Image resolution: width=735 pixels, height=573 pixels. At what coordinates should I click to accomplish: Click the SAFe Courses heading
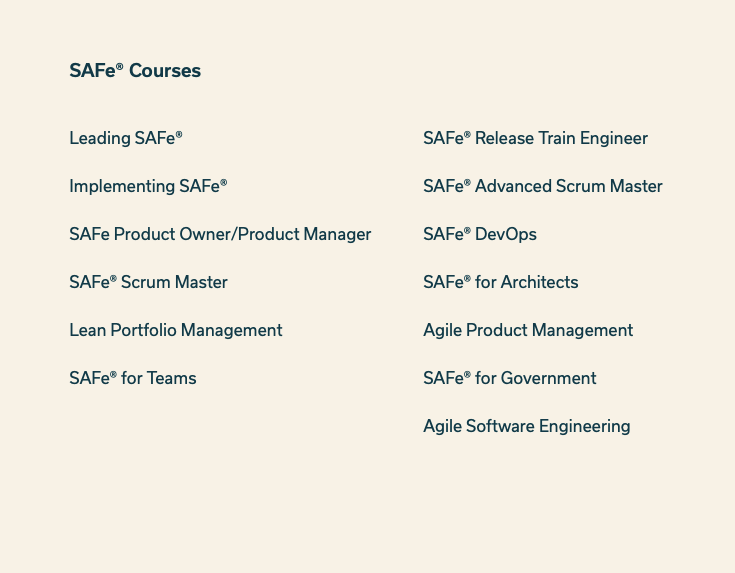point(135,71)
